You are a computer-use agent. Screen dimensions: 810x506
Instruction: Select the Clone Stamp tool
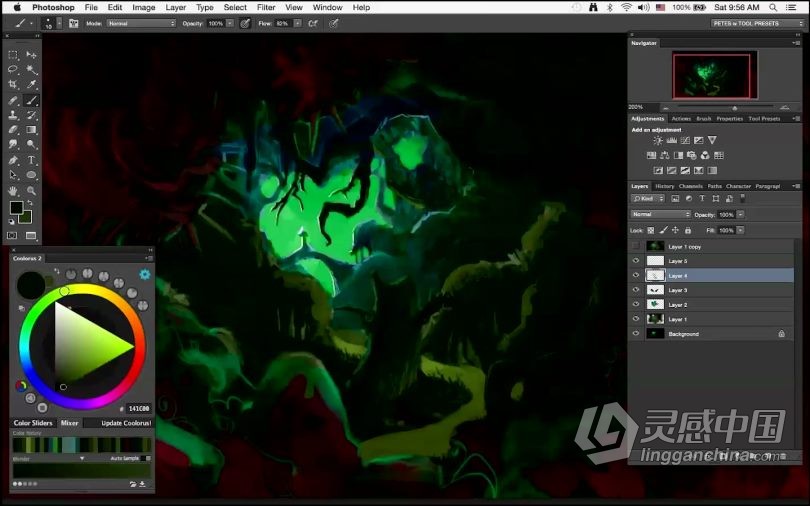click(x=13, y=115)
